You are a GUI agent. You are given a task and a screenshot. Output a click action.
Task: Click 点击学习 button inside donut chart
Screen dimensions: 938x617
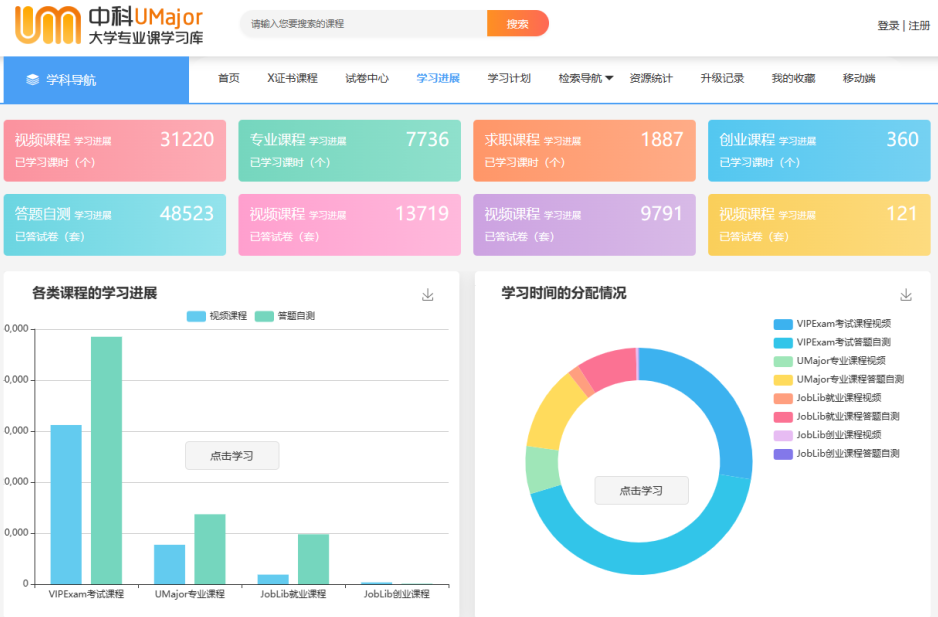click(x=641, y=491)
